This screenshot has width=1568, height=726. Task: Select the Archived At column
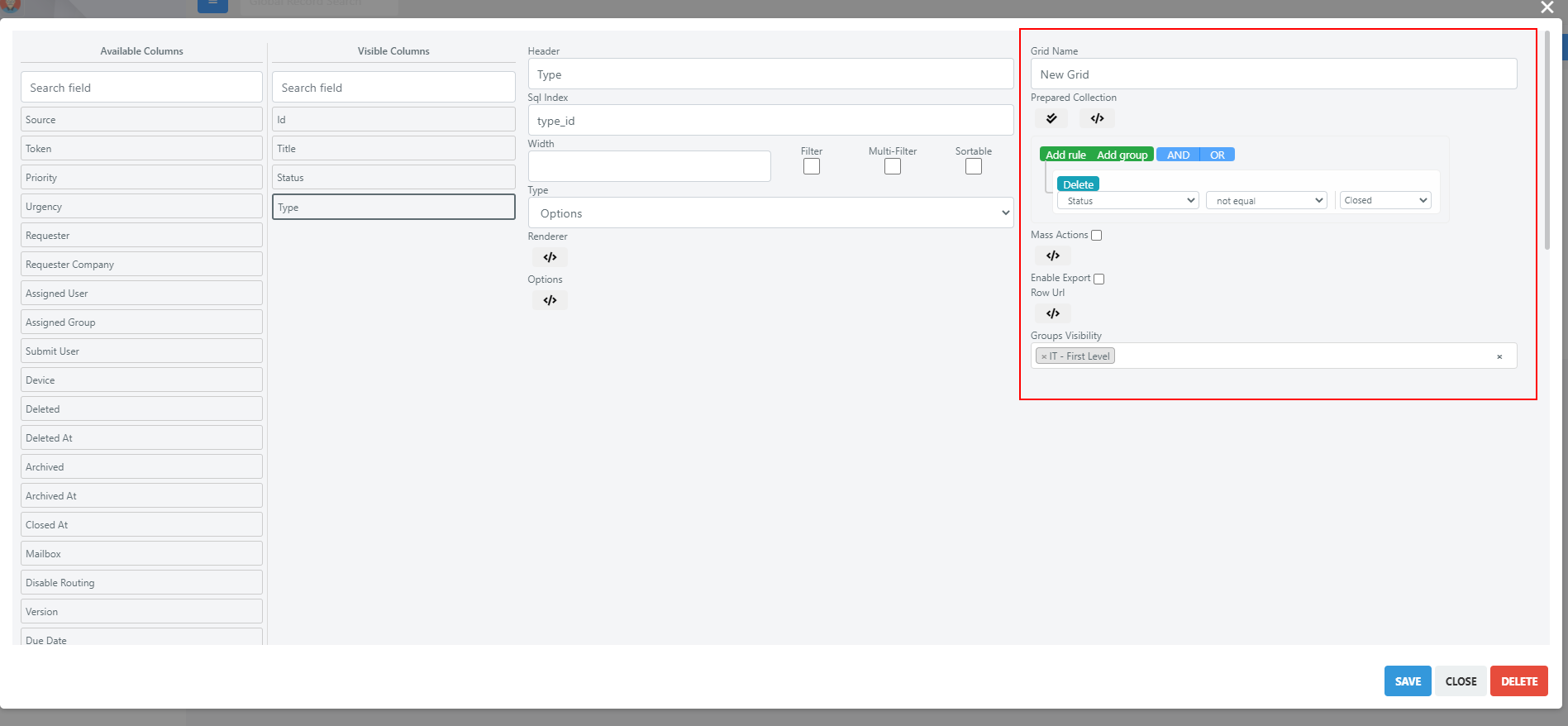[x=141, y=495]
